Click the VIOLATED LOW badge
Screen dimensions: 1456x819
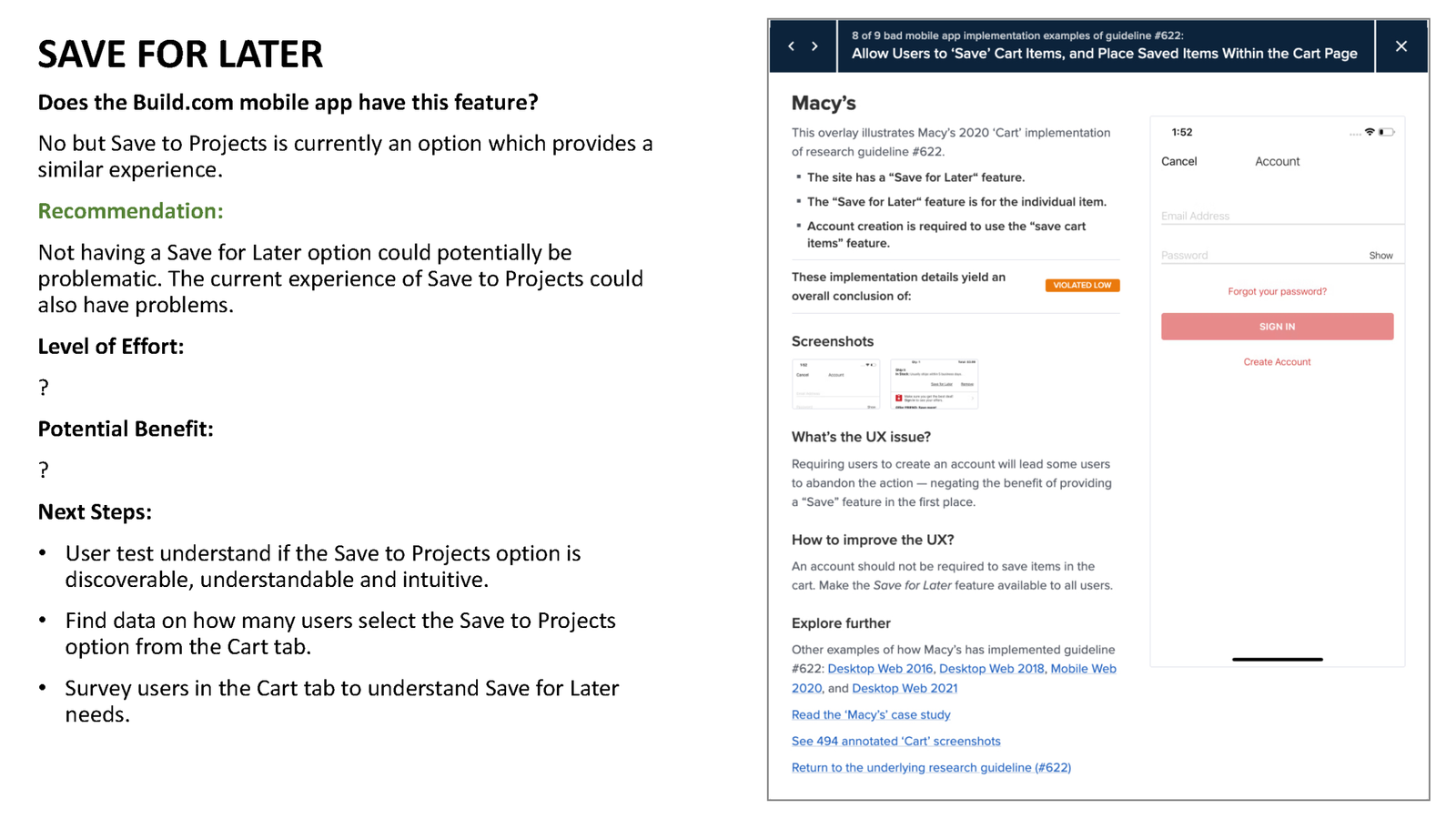1082,286
